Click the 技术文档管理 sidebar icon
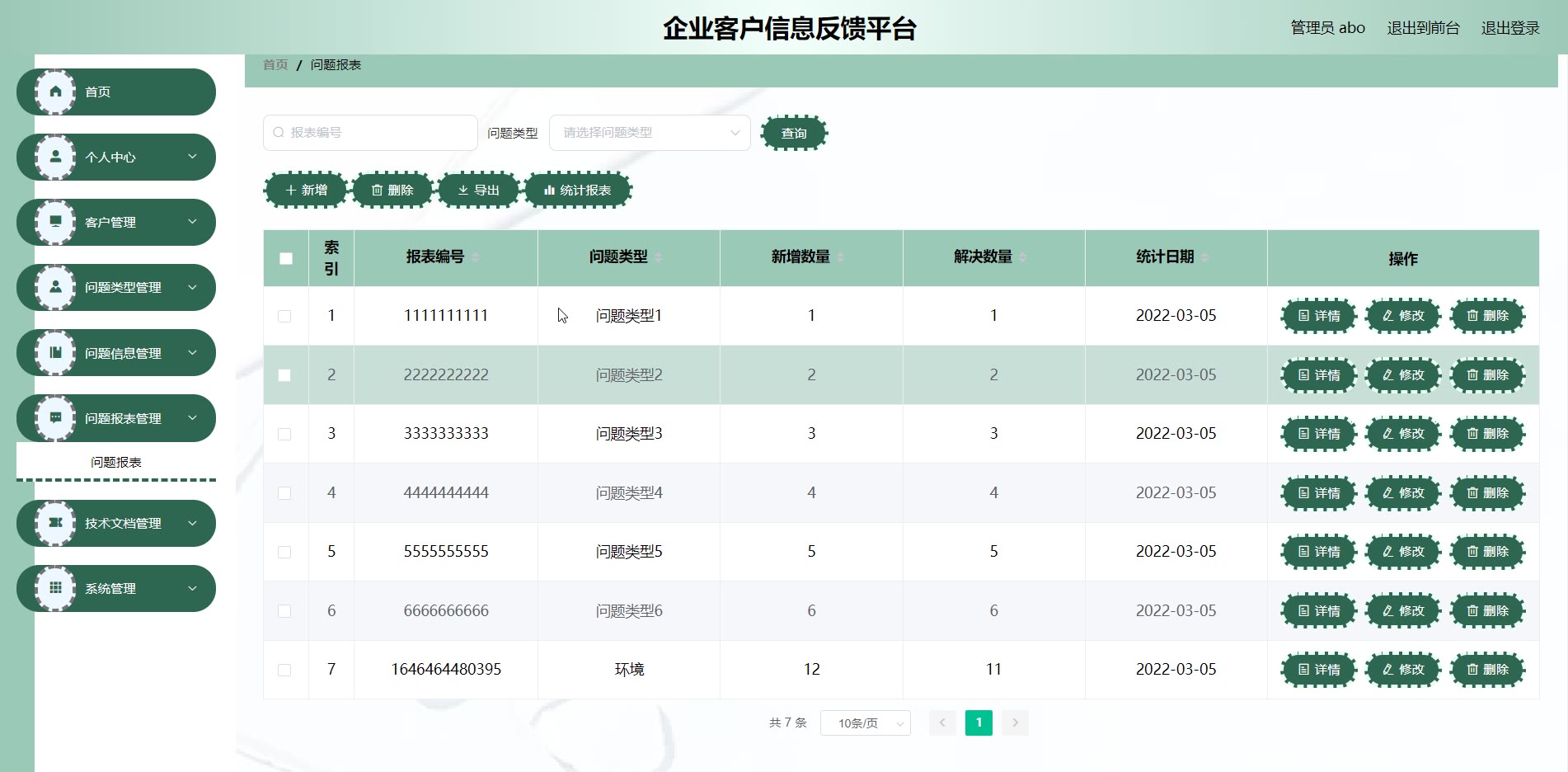 click(55, 523)
